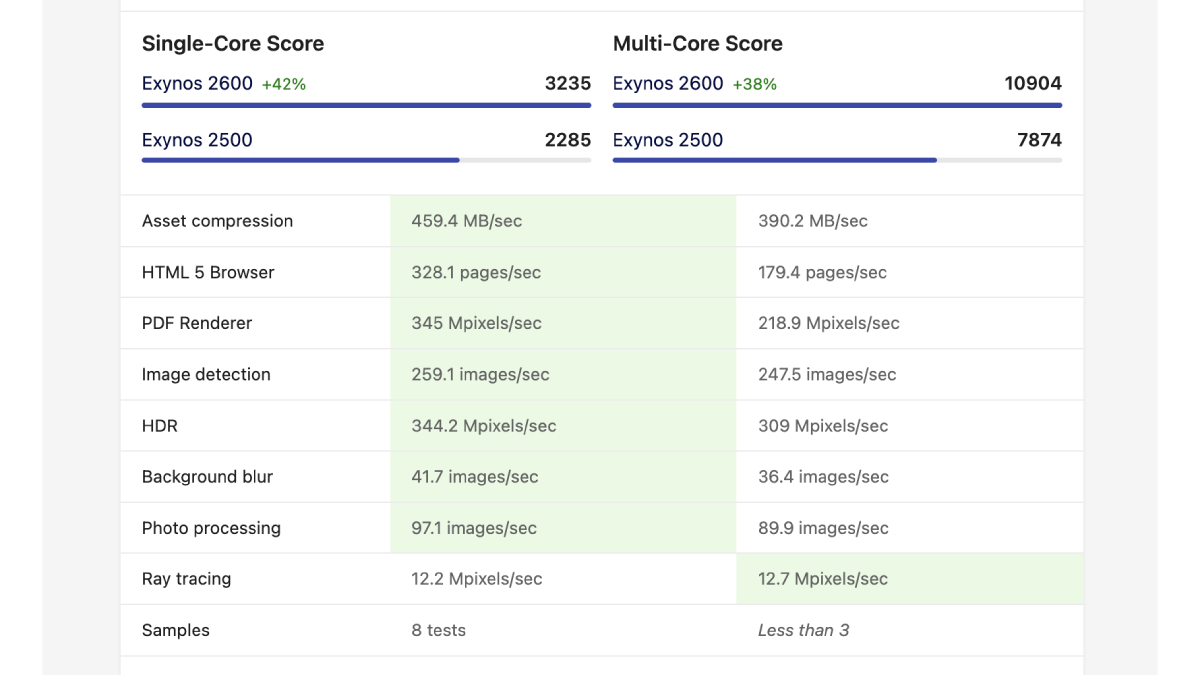The width and height of the screenshot is (1200, 675).
Task: Click the Exynos 2600 multi-core label
Action: point(668,84)
